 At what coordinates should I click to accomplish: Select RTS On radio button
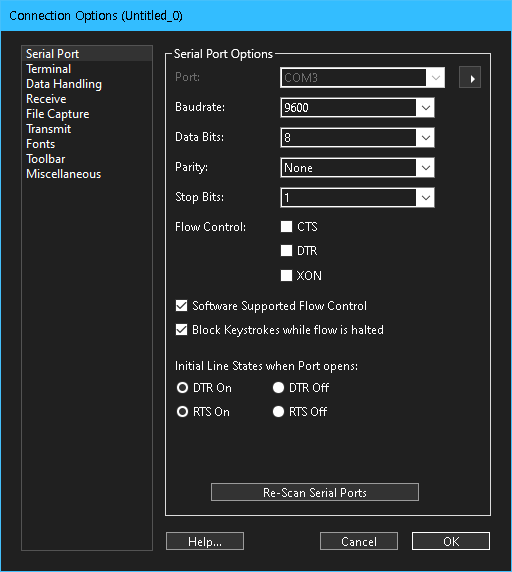pos(182,412)
